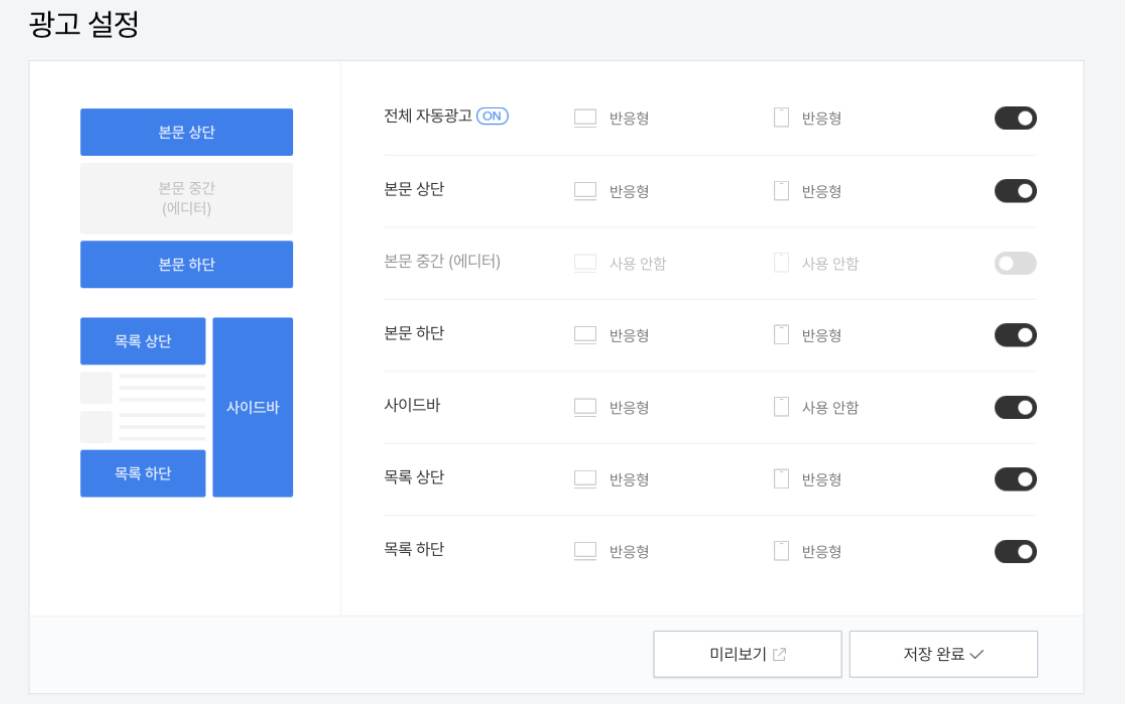This screenshot has height=704, width=1125.
Task: Select the 목록 하단 block in the layout preview
Action: click(x=143, y=473)
